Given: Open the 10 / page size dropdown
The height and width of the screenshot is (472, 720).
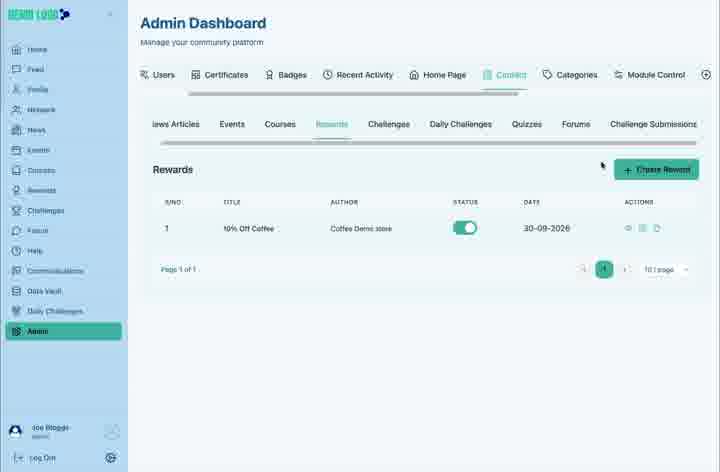Looking at the screenshot, I should tap(665, 270).
